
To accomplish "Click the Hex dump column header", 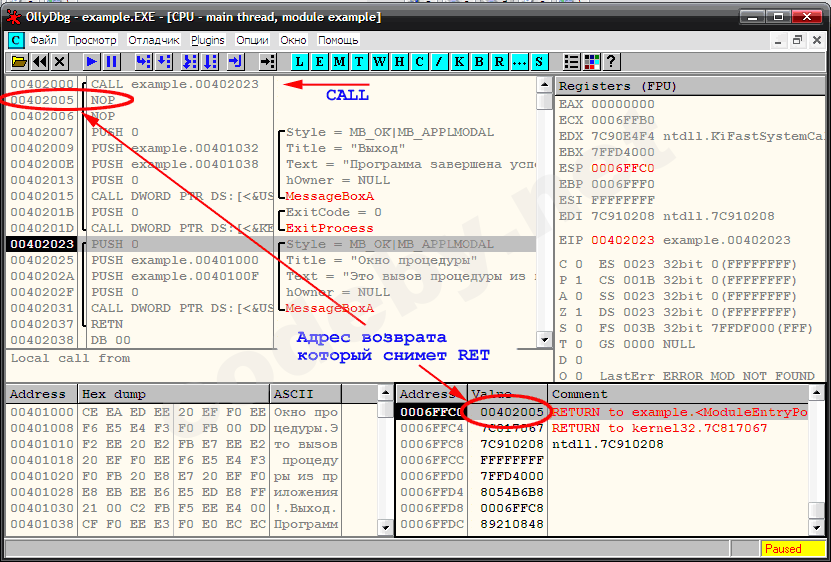I will point(174,394).
